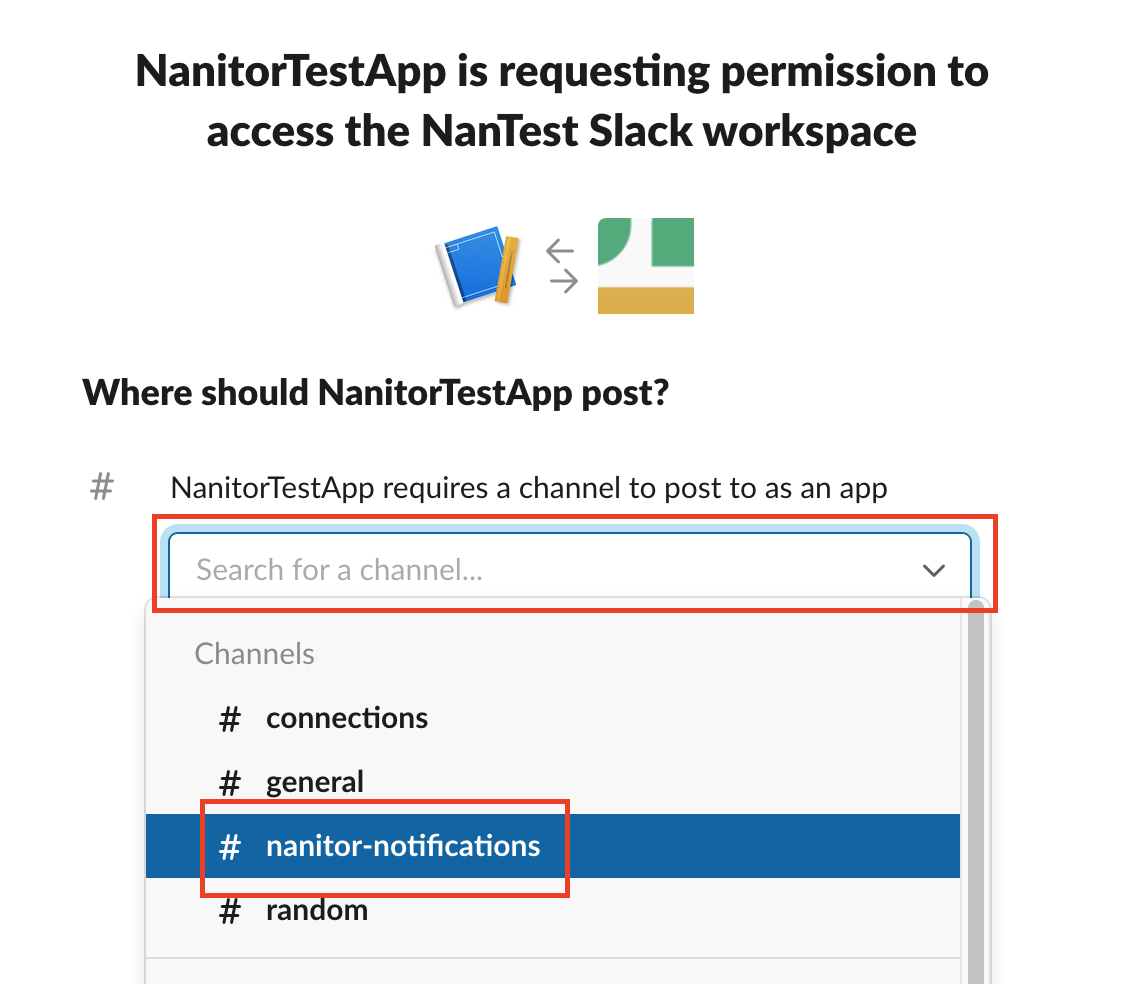This screenshot has width=1142, height=984.
Task: Click the permission request title text
Action: pyautogui.click(x=561, y=100)
